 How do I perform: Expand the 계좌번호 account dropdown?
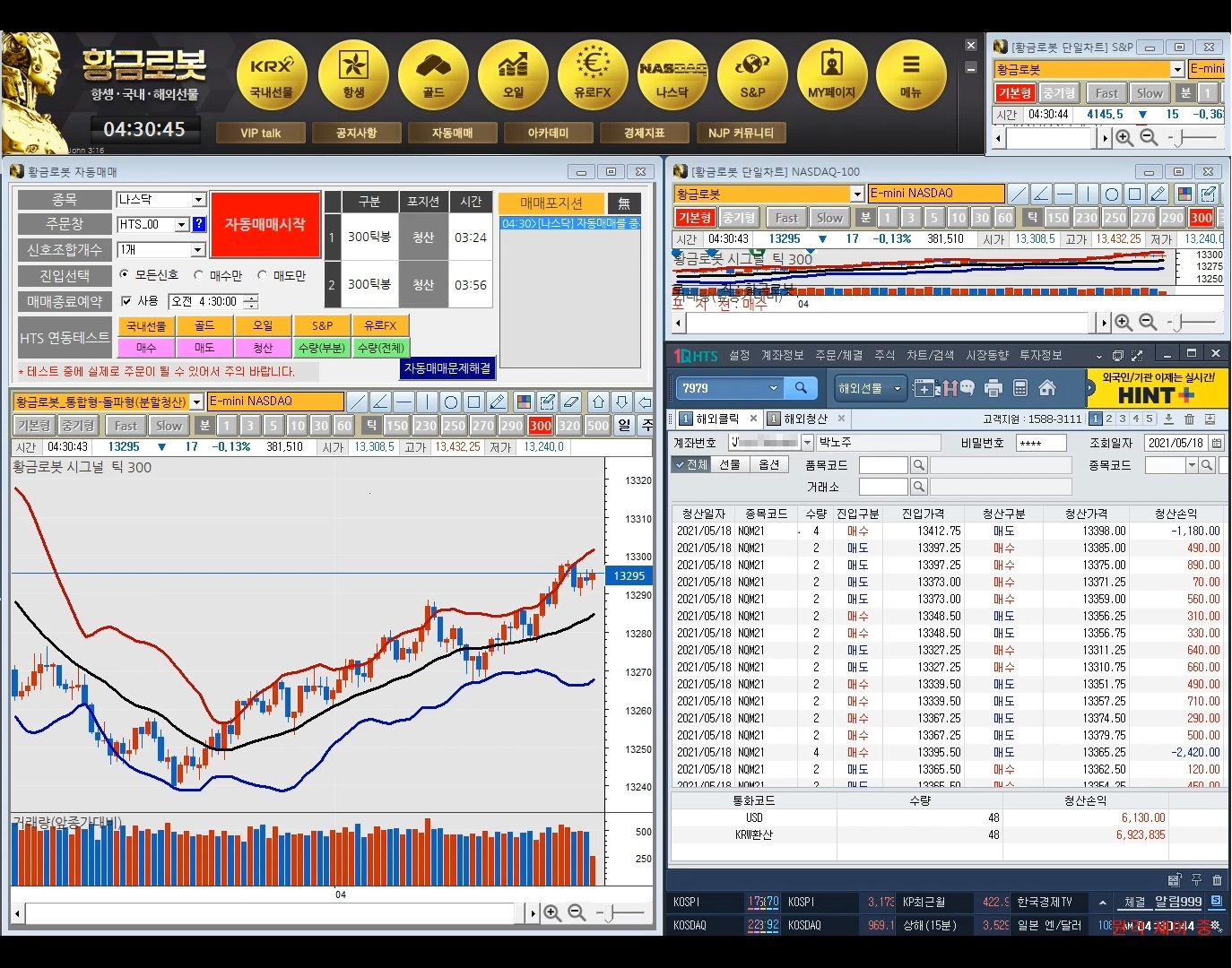pos(807,442)
